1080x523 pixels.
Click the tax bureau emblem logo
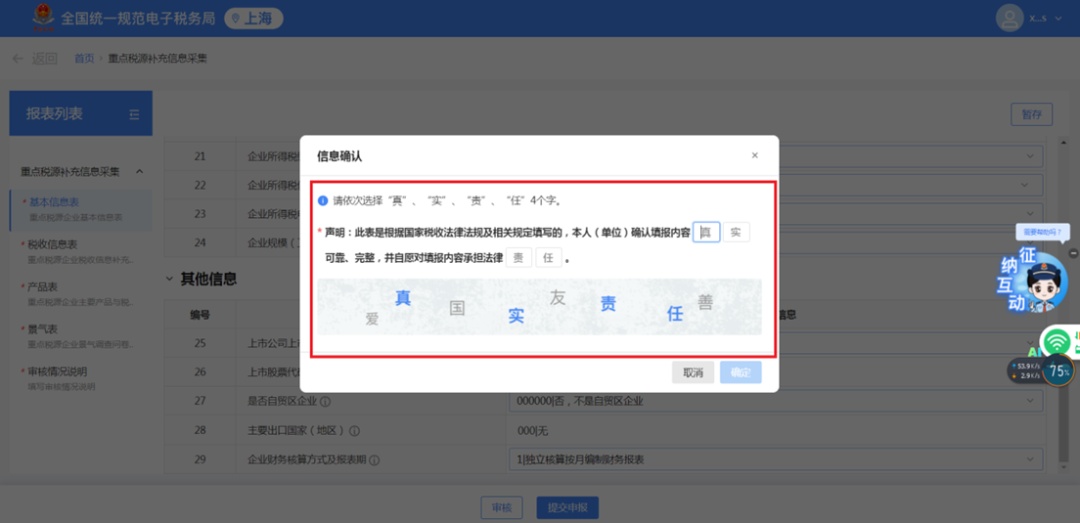pos(43,17)
